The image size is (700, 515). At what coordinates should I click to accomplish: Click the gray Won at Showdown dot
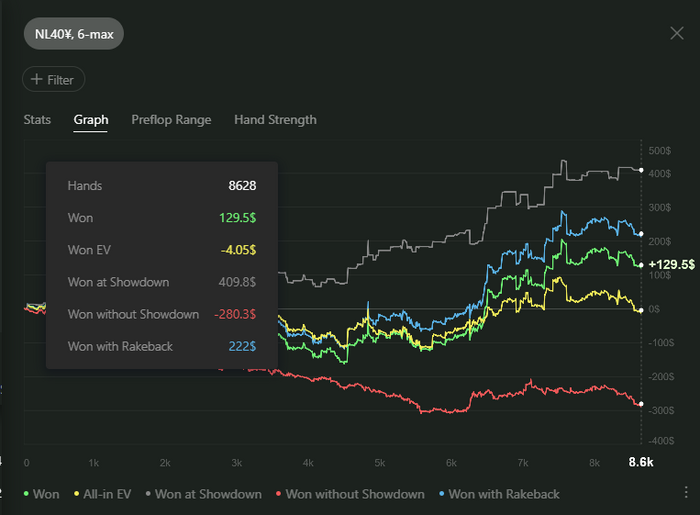(x=148, y=494)
